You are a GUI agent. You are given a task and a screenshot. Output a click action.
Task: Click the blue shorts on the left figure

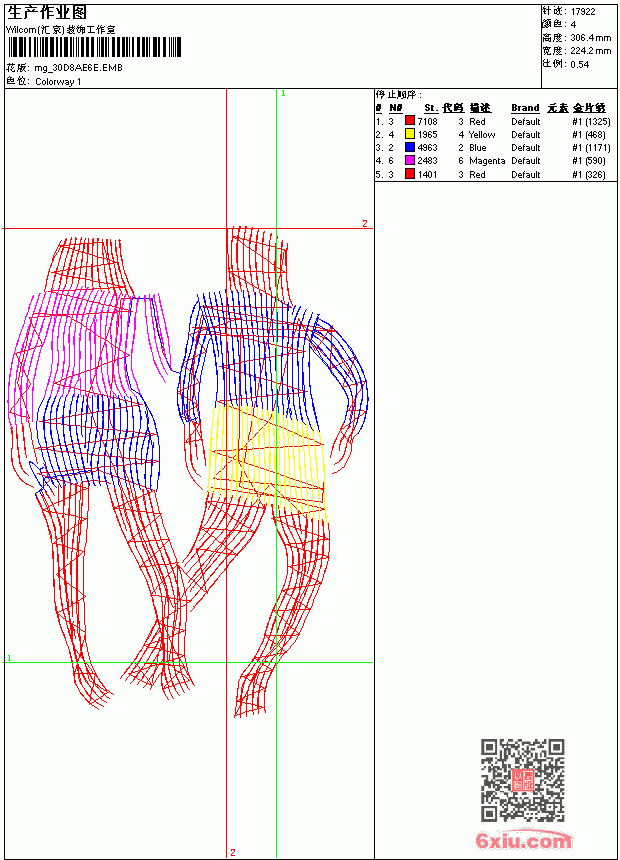tap(99, 439)
